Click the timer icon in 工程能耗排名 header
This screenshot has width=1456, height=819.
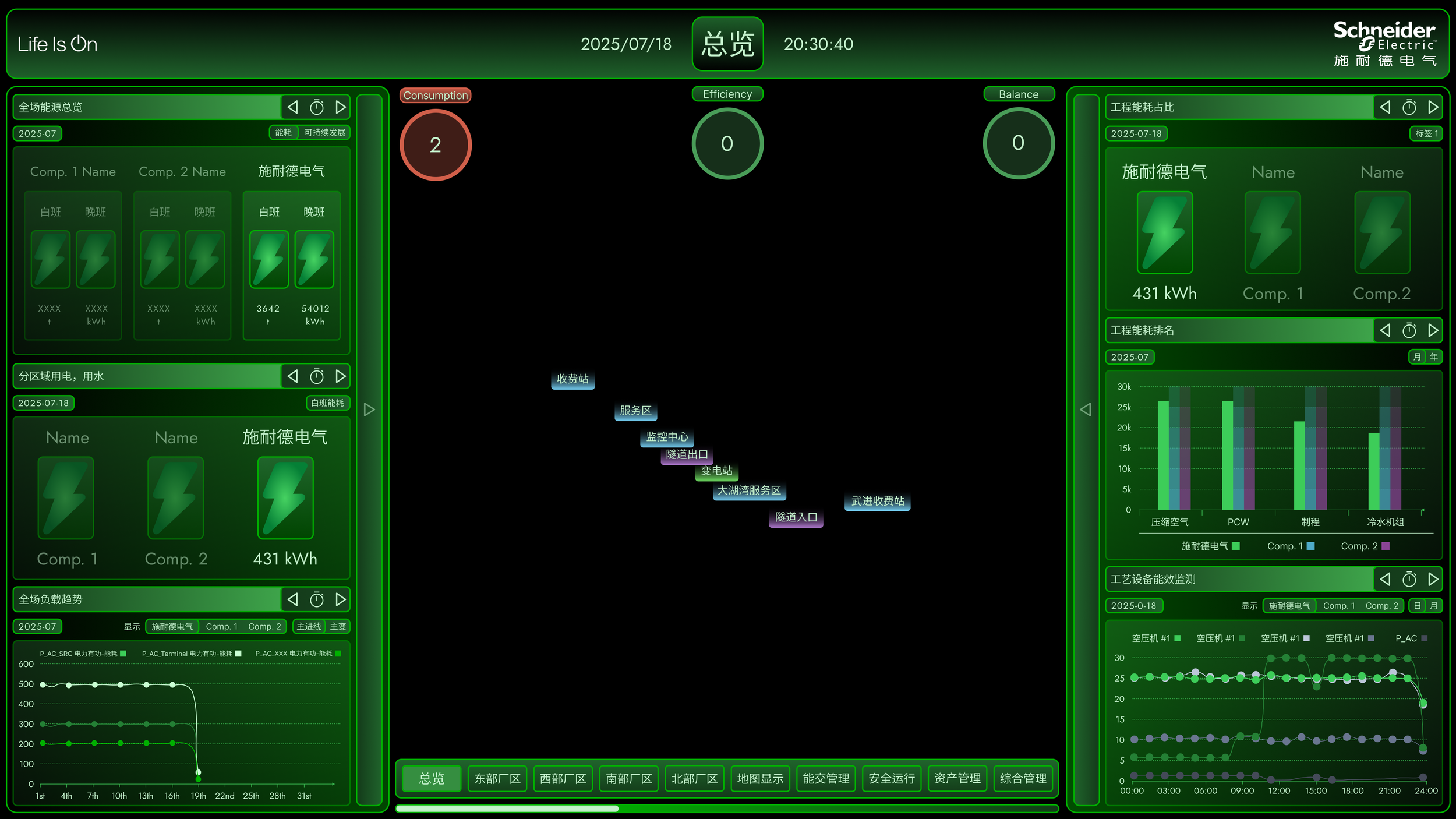[1409, 331]
